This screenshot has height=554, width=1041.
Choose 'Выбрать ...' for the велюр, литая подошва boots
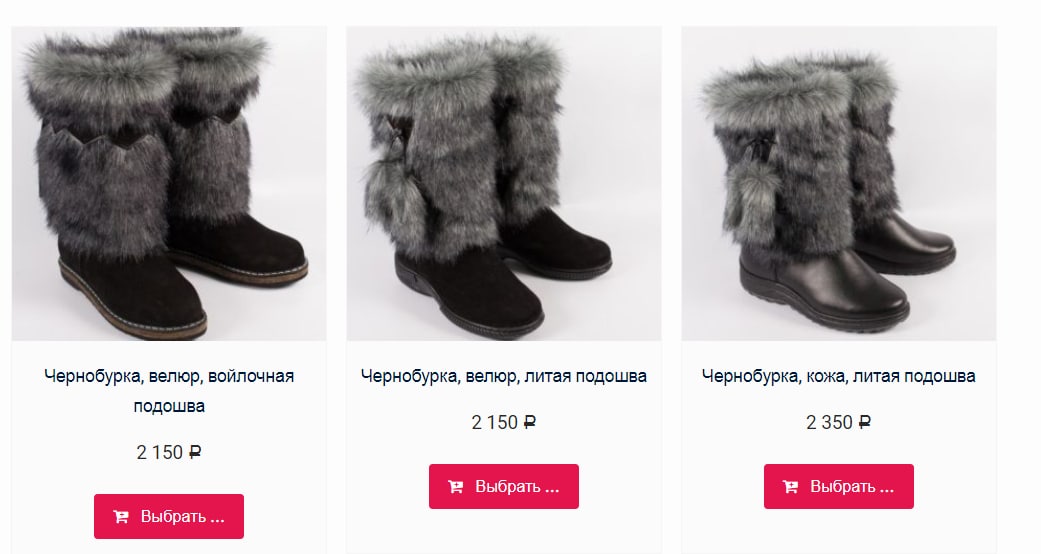[503, 486]
